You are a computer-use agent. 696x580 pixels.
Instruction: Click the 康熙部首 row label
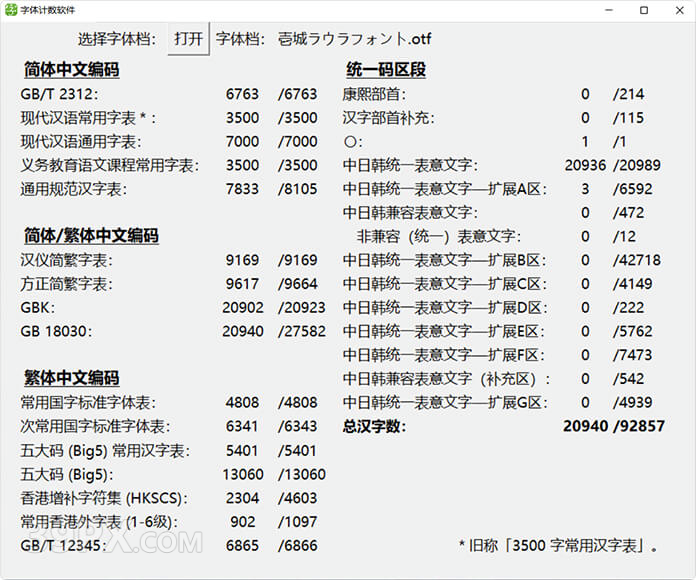[x=374, y=94]
